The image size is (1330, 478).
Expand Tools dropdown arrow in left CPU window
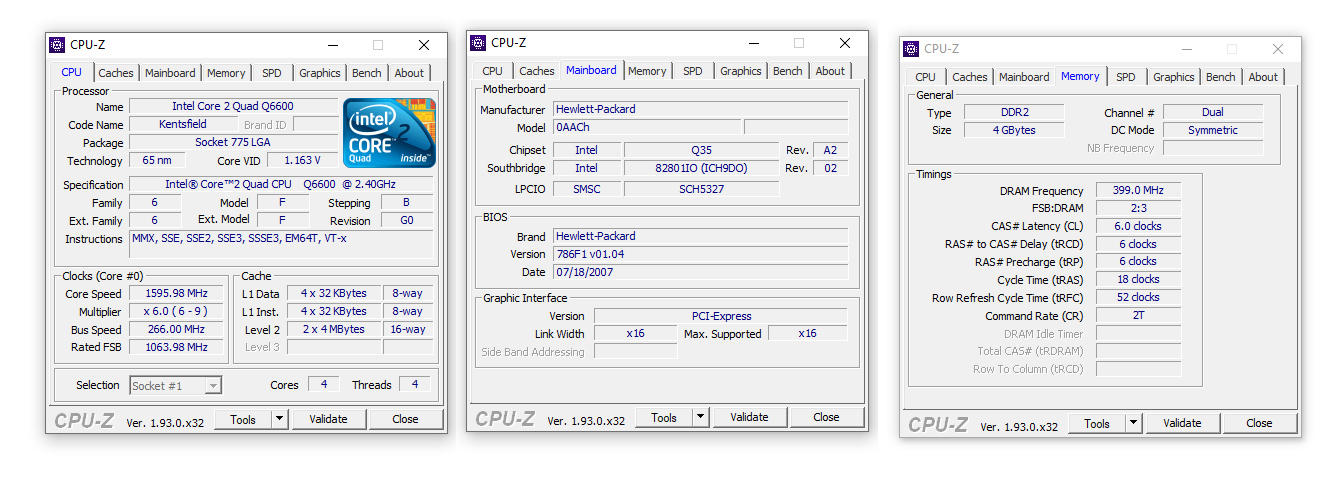click(x=279, y=420)
